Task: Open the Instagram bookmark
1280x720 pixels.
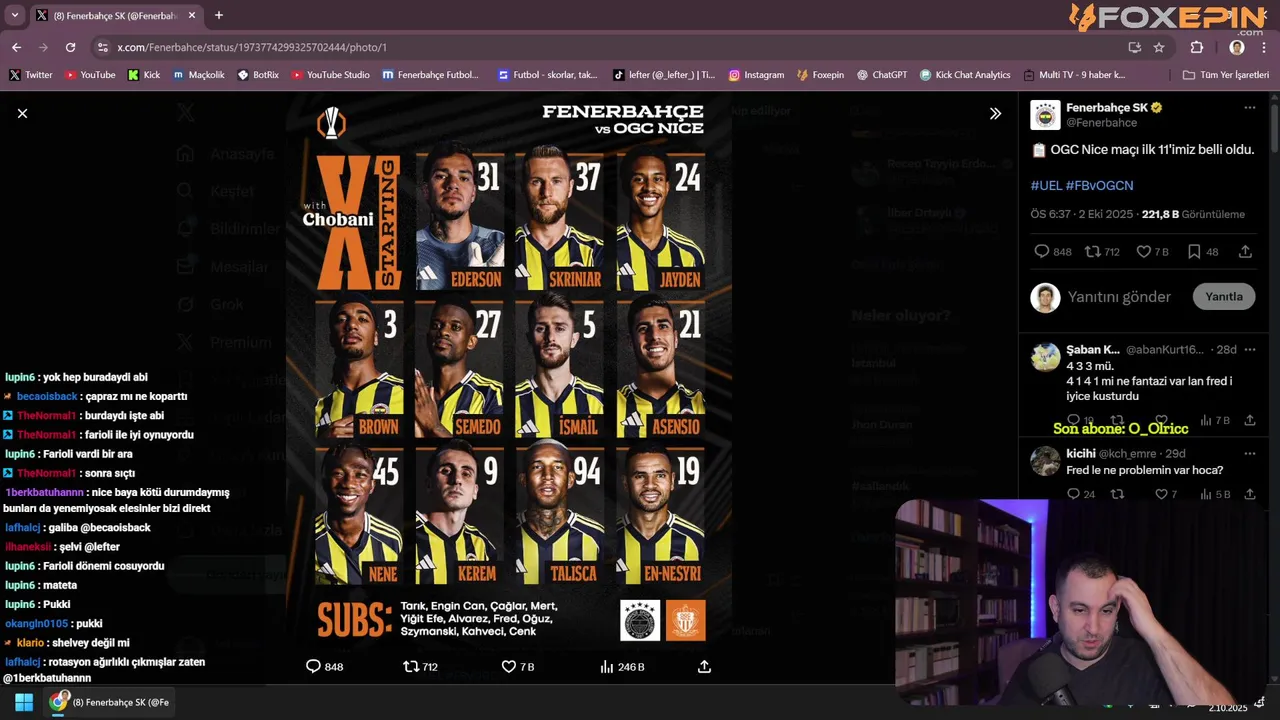Action: click(756, 75)
